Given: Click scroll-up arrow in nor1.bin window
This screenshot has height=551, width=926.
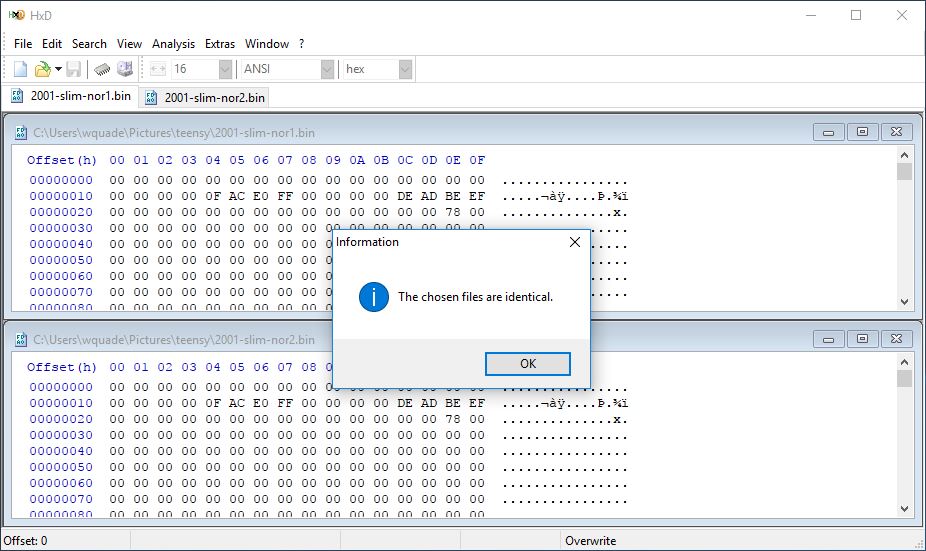Looking at the screenshot, I should [904, 155].
